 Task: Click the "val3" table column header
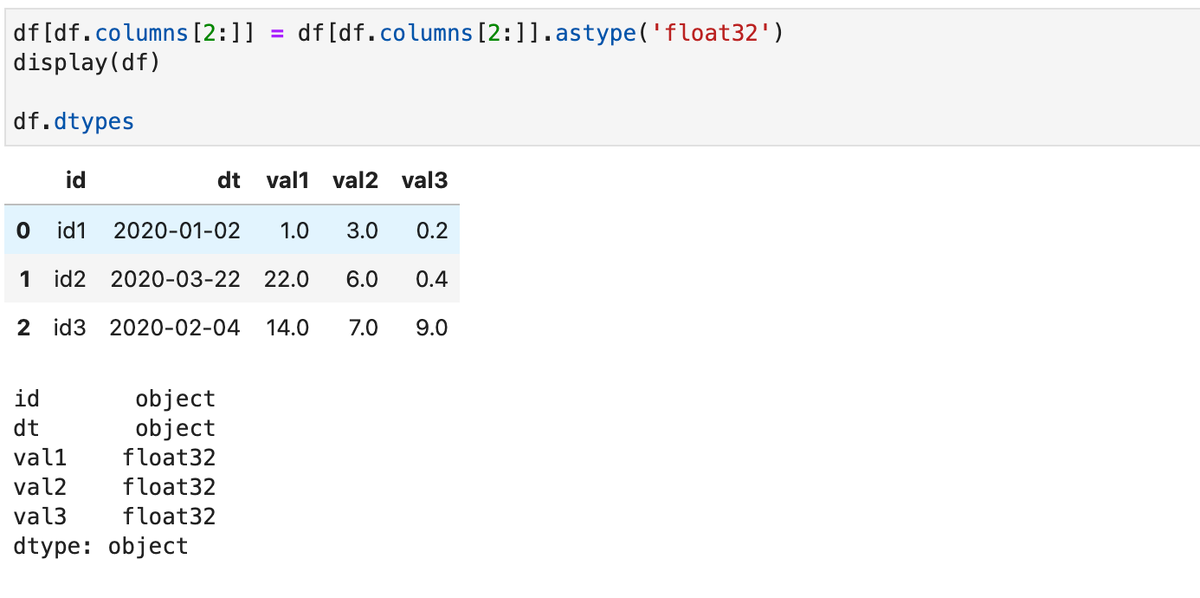[x=424, y=181]
